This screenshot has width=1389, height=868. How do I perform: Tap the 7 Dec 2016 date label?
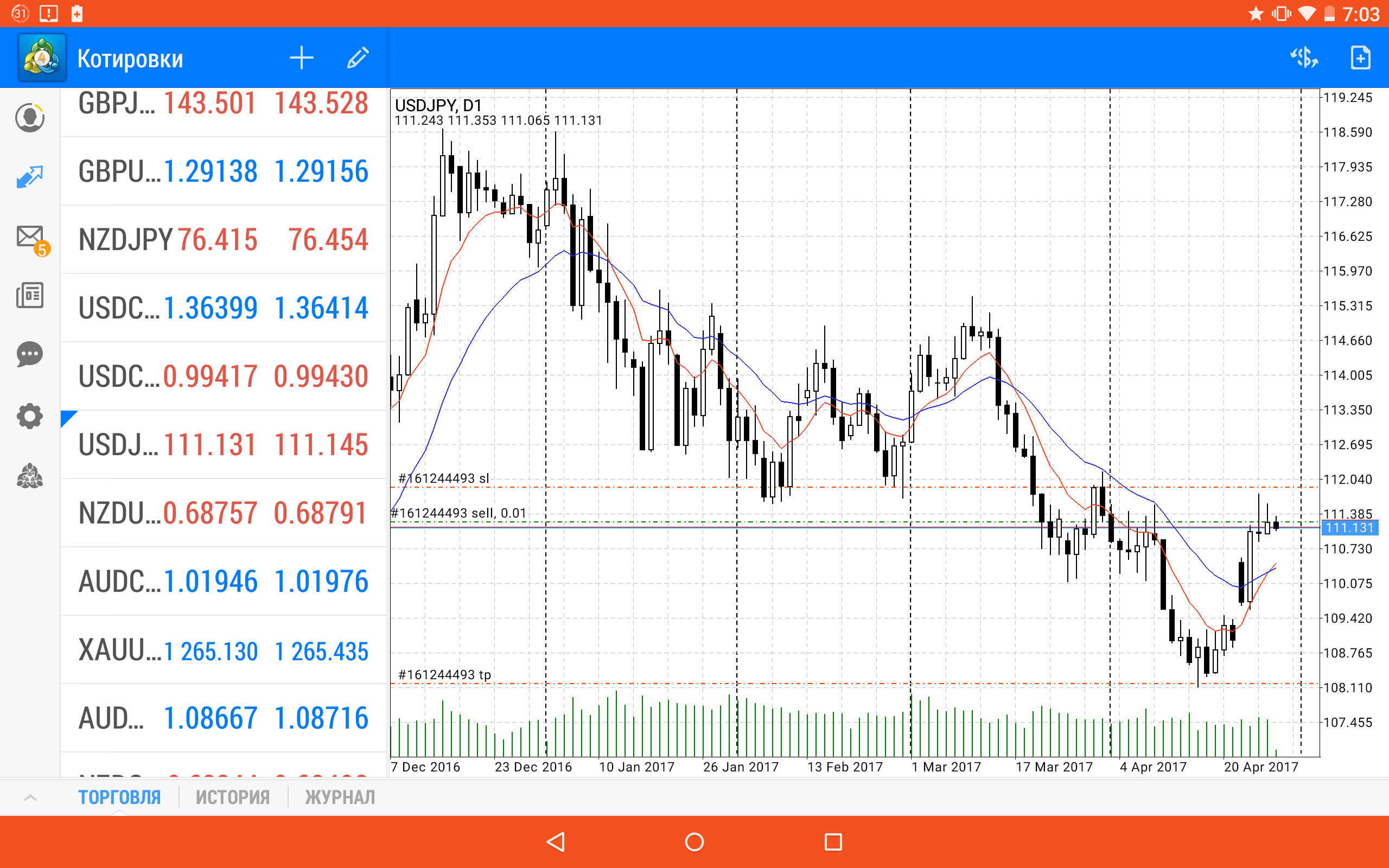pos(425,767)
